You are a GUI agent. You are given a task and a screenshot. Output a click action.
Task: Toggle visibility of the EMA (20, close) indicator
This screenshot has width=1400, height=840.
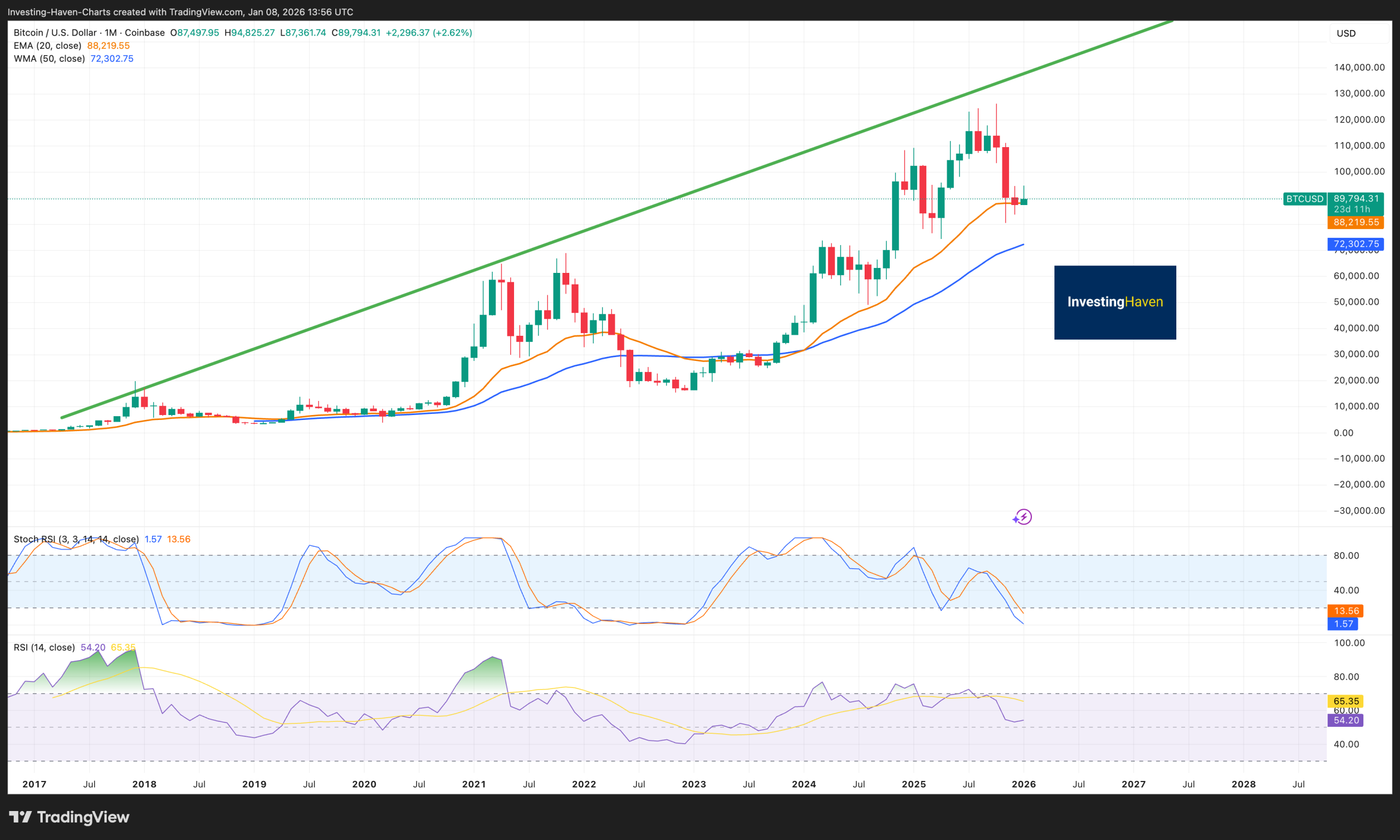pos(47,45)
